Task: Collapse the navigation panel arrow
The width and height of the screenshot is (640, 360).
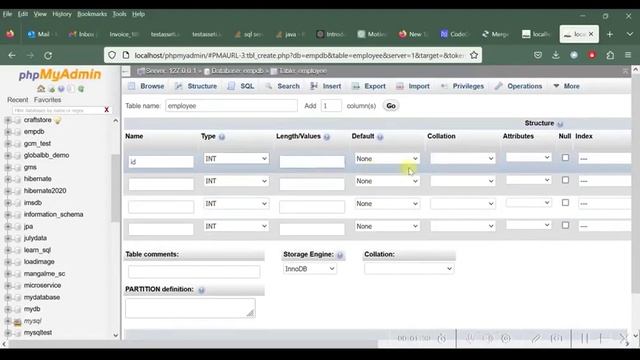Action: click(x=126, y=71)
